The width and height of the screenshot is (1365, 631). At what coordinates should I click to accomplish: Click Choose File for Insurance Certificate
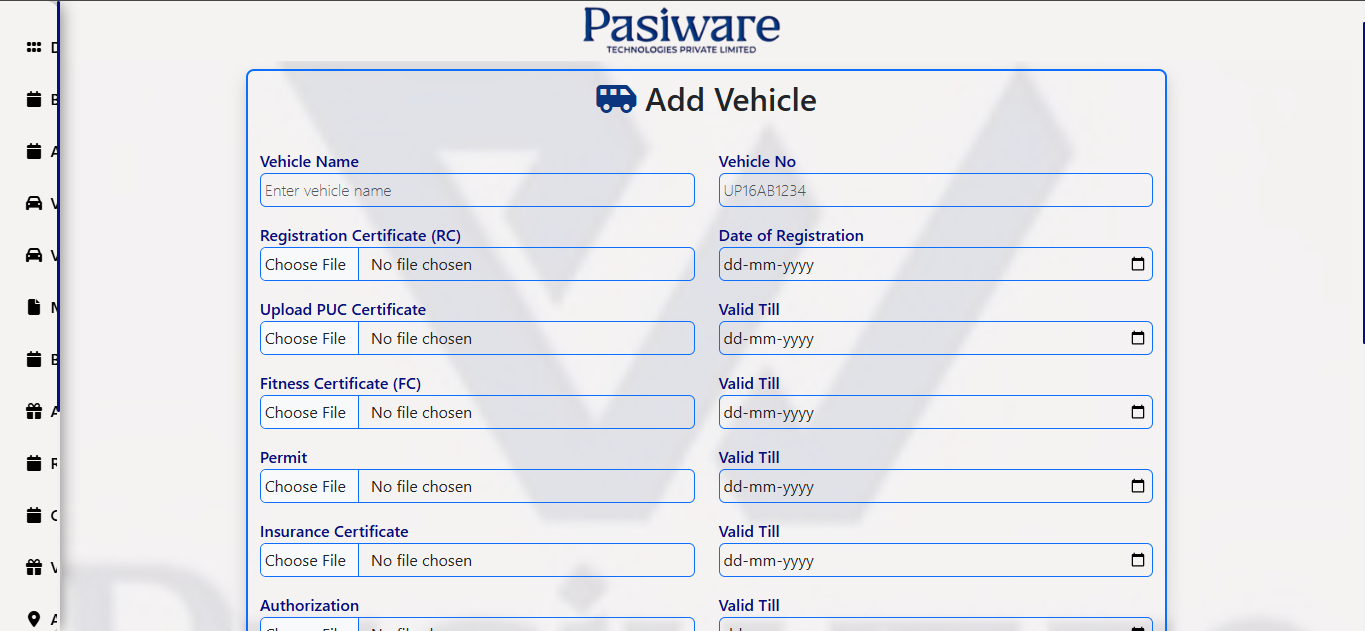click(308, 560)
